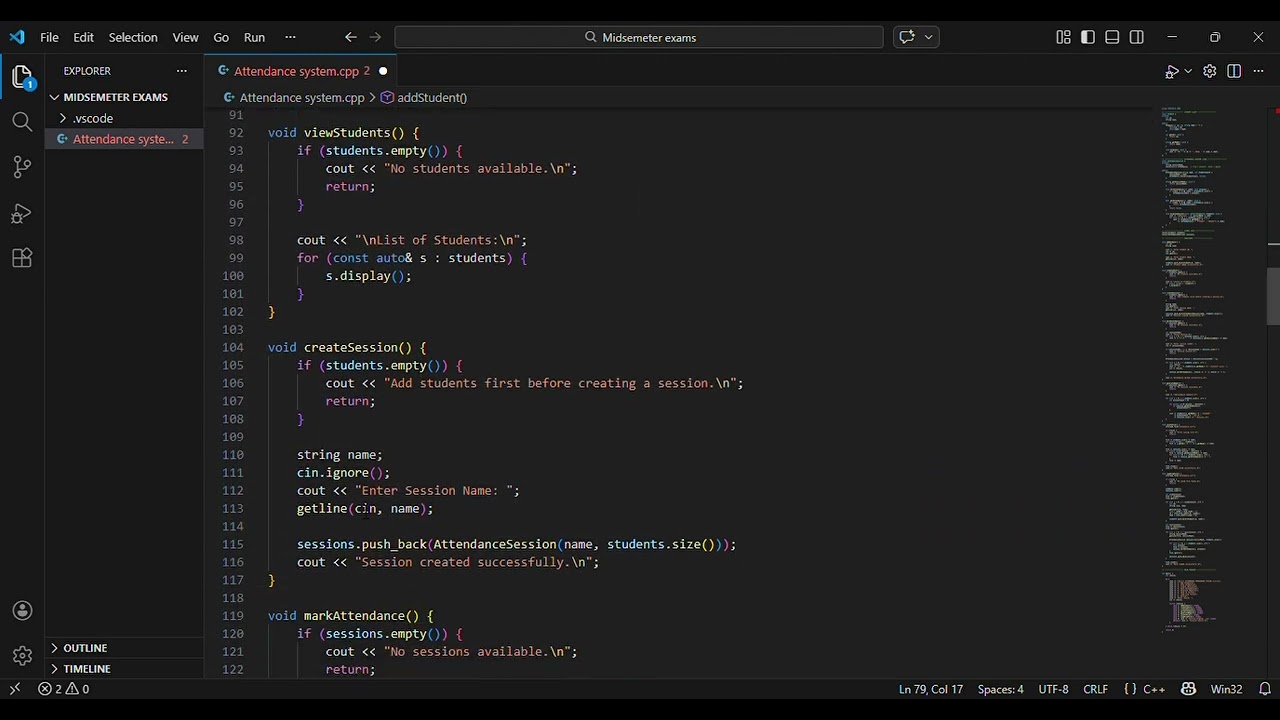Image resolution: width=1280 pixels, height=720 pixels.
Task: Split the editor to the right
Action: pos(1234,71)
